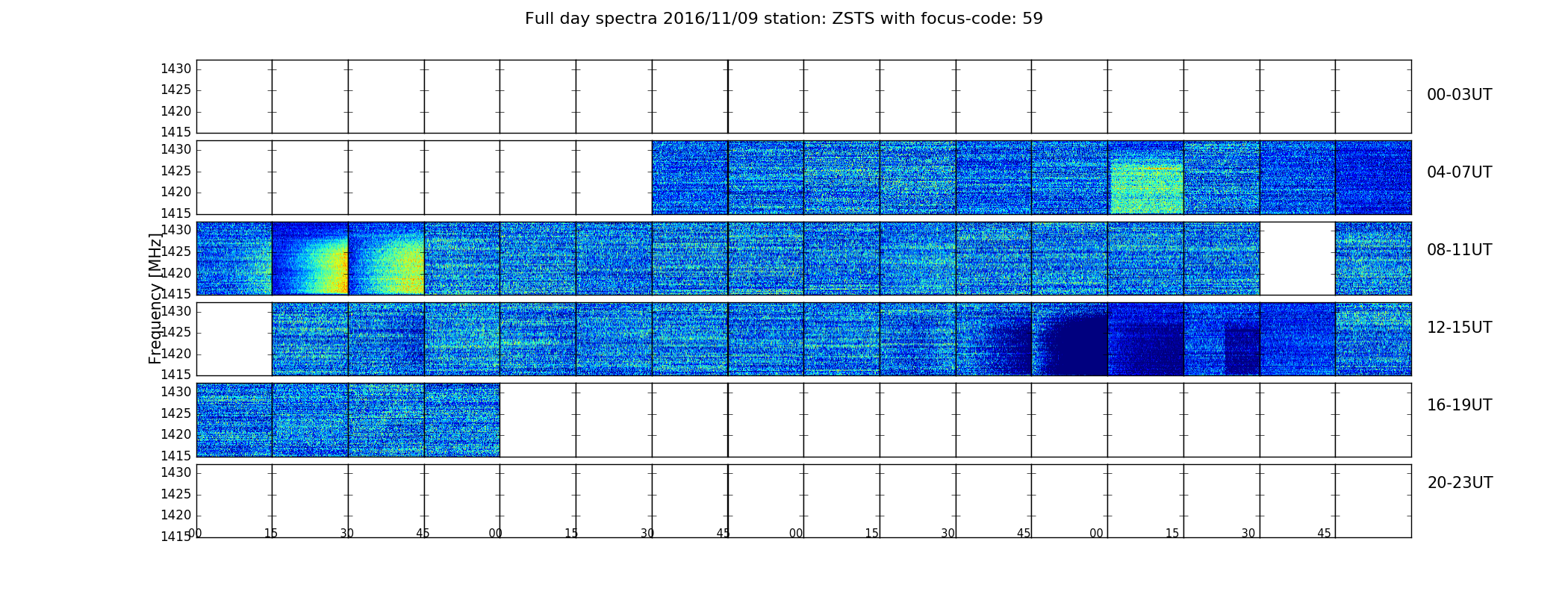Select the '04-07UT' row label
The image size is (1568, 597).
(x=1460, y=172)
